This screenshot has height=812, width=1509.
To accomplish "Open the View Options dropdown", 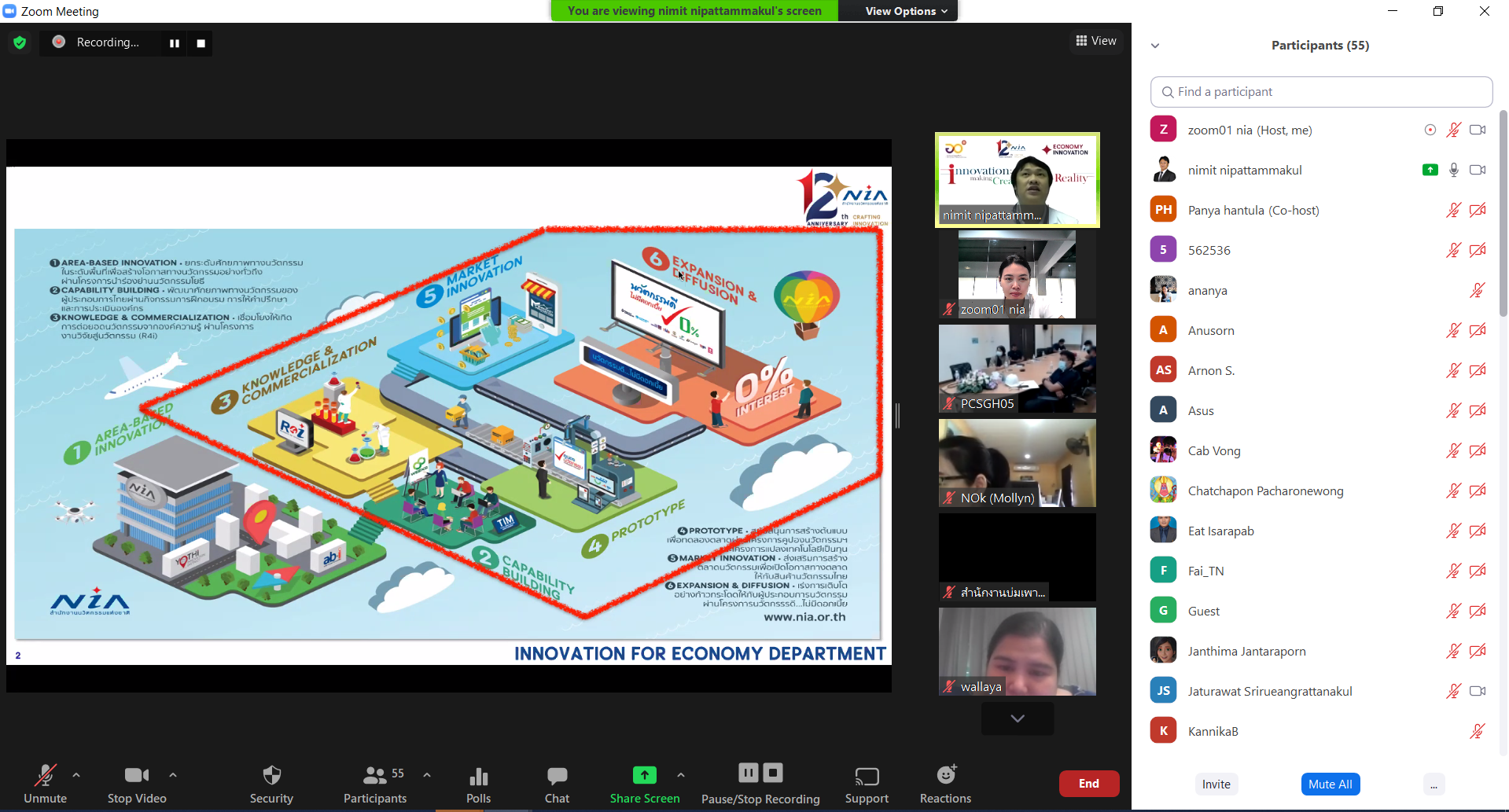I will pos(906,11).
